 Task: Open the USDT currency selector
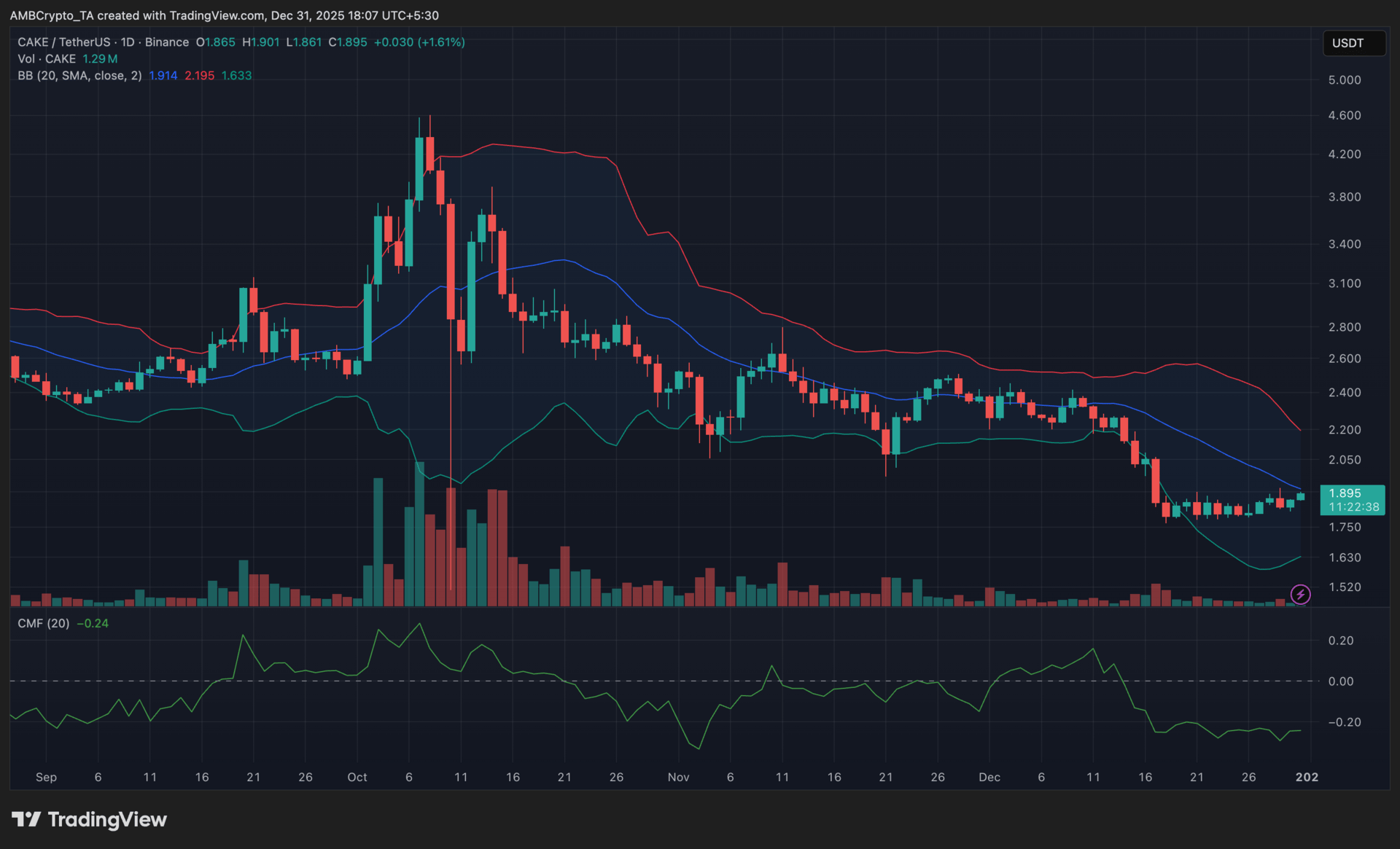pos(1353,43)
